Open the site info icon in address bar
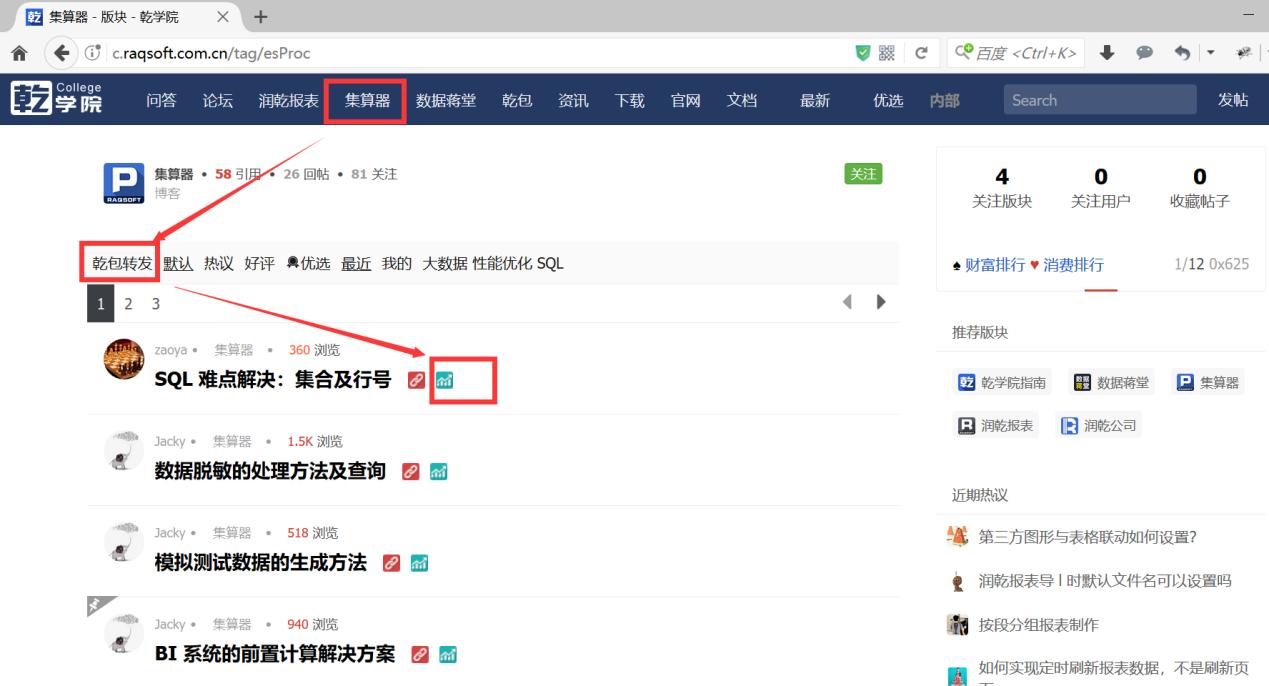The image size is (1269, 686). point(93,53)
